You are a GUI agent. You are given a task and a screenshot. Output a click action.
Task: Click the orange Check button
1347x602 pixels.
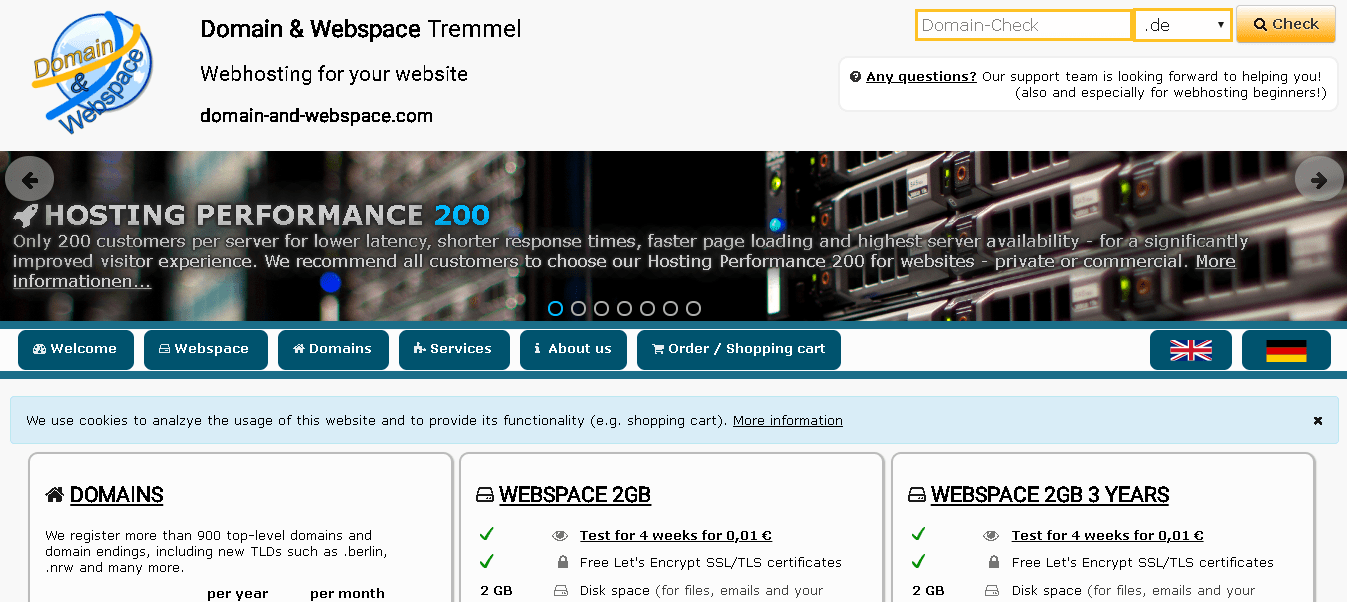click(1286, 24)
